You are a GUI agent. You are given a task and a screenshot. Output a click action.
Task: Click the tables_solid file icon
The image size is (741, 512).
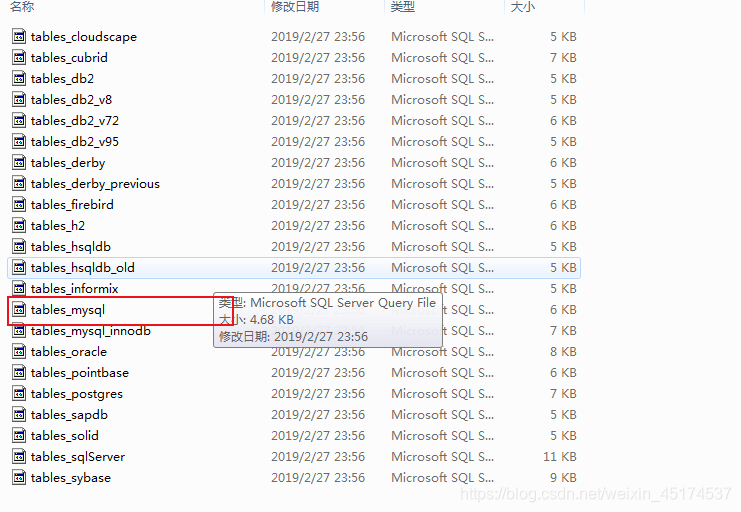pyautogui.click(x=19, y=435)
